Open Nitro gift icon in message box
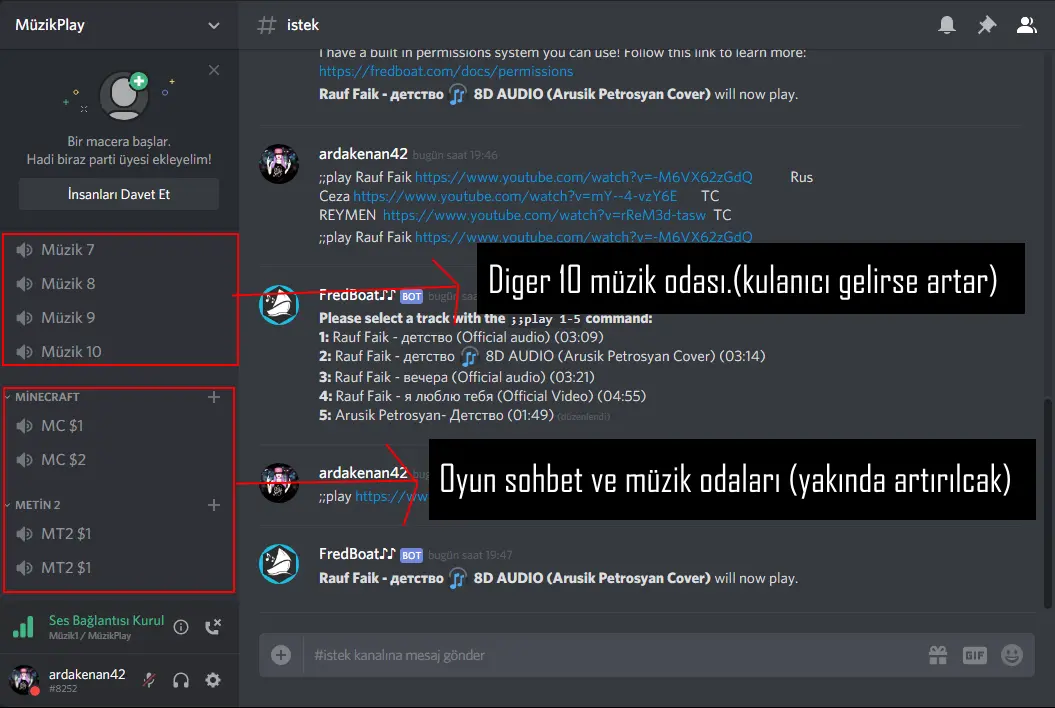 [x=938, y=655]
